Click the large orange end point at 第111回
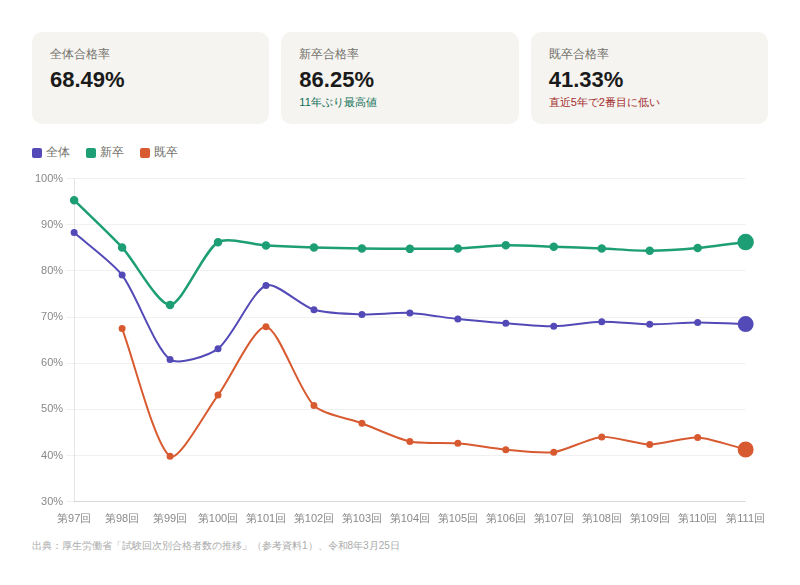The width and height of the screenshot is (800, 585). tap(745, 450)
